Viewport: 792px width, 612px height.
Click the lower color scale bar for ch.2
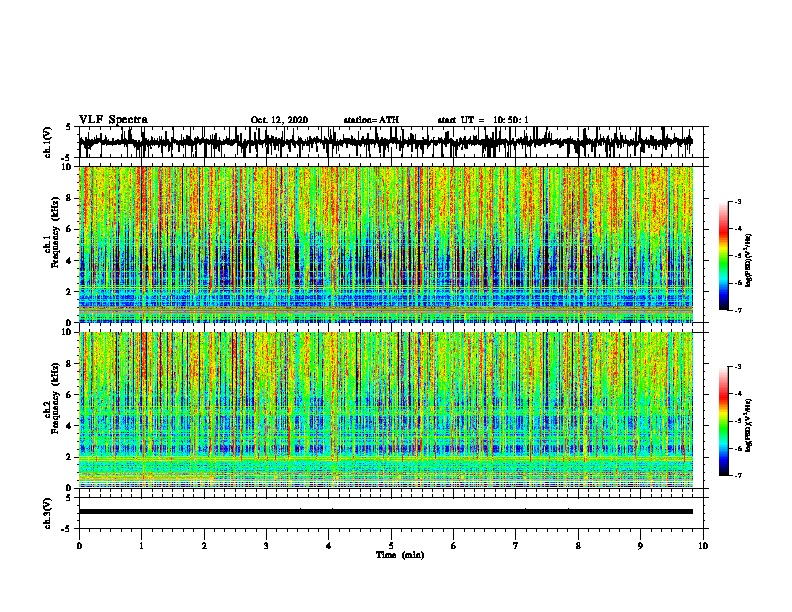724,421
